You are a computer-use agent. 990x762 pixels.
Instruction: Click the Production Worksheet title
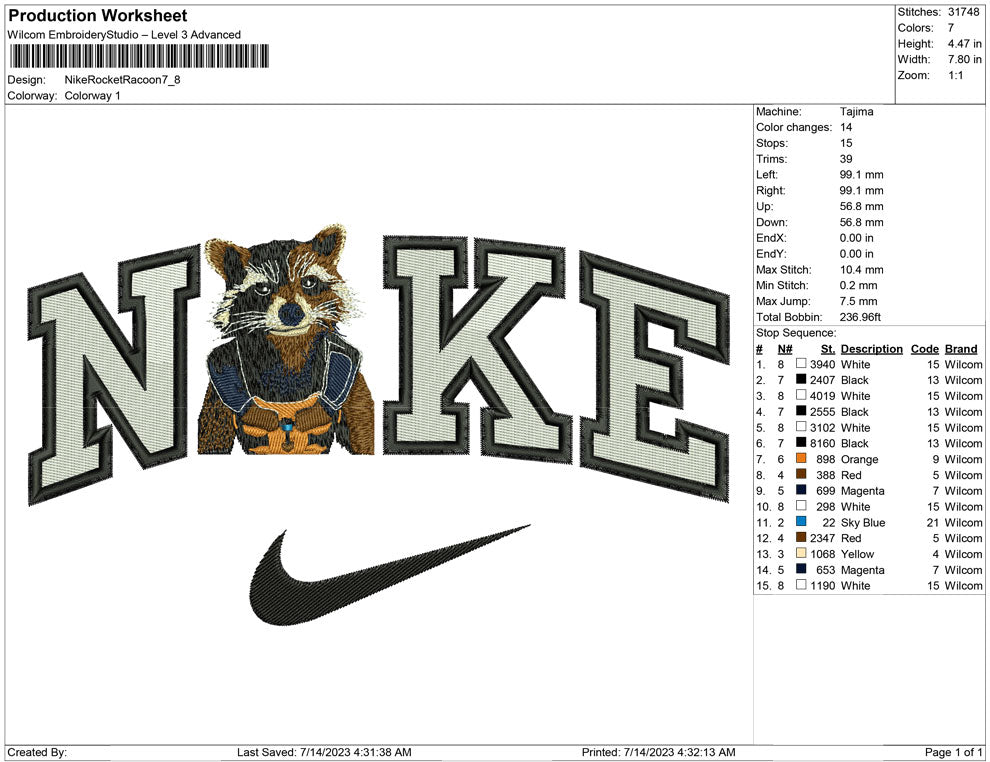pos(98,16)
